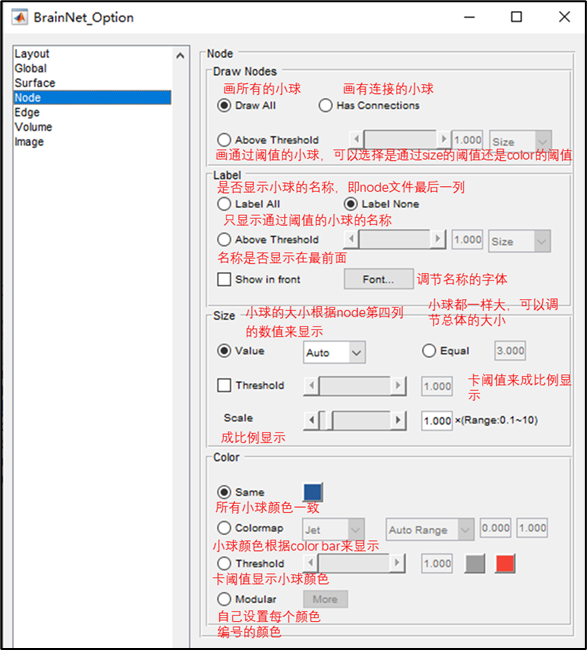
Task: Click the Draw Nodes threshold slider track
Action: pos(400,139)
